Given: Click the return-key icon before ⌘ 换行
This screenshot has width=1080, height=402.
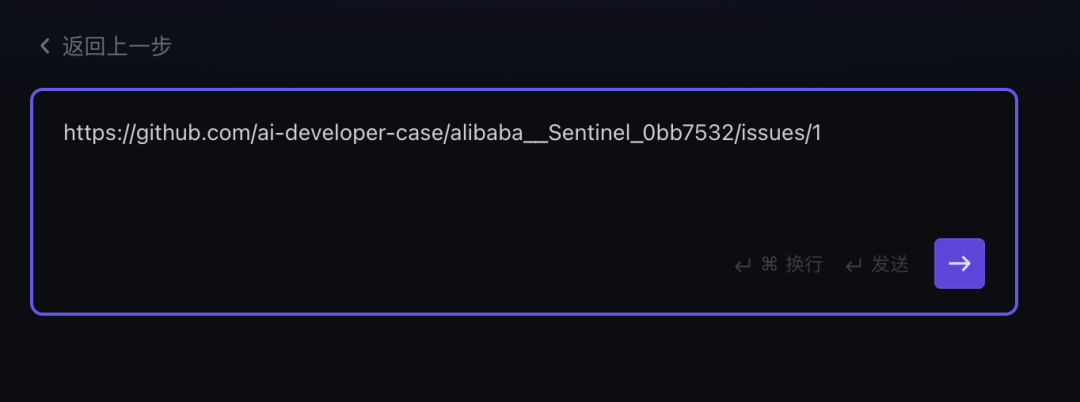Looking at the screenshot, I should coord(742,265).
